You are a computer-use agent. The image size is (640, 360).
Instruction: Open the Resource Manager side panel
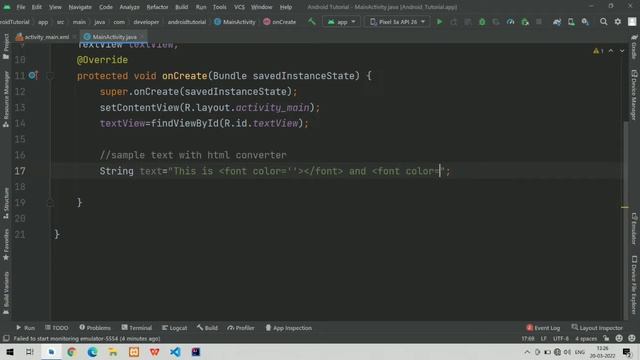(x=6, y=99)
